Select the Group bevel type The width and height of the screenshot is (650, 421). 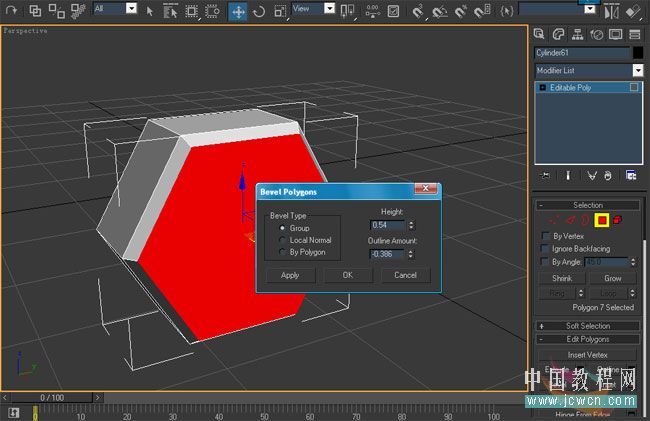pos(283,228)
